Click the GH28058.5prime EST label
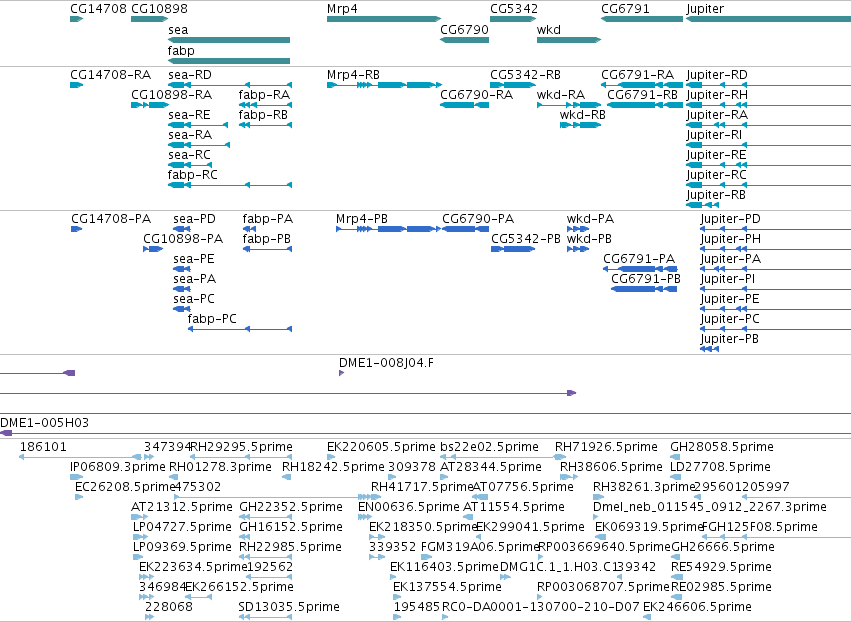Image resolution: width=851 pixels, height=622 pixels. (x=722, y=447)
